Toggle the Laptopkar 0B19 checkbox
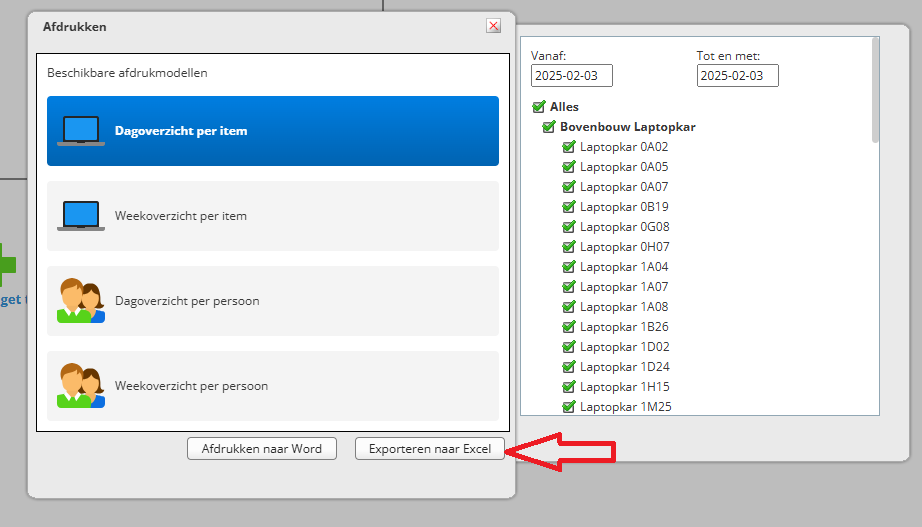This screenshot has width=922, height=527. click(x=569, y=207)
